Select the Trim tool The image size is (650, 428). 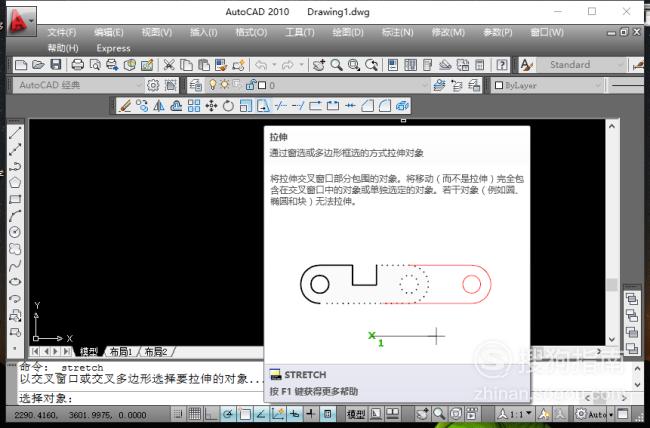pyautogui.click(x=281, y=106)
